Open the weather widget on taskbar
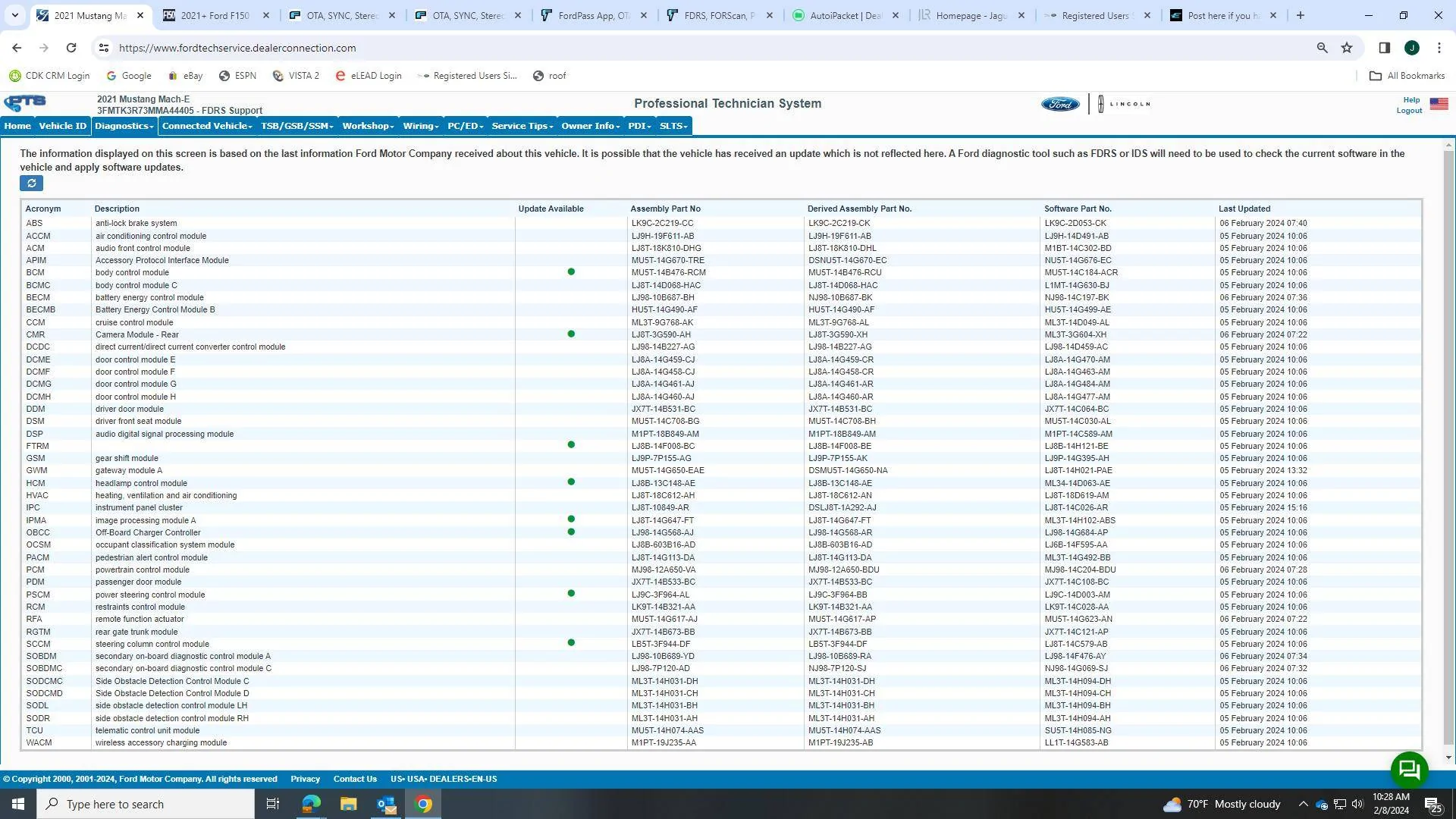This screenshot has height=819, width=1456. click(x=1222, y=804)
